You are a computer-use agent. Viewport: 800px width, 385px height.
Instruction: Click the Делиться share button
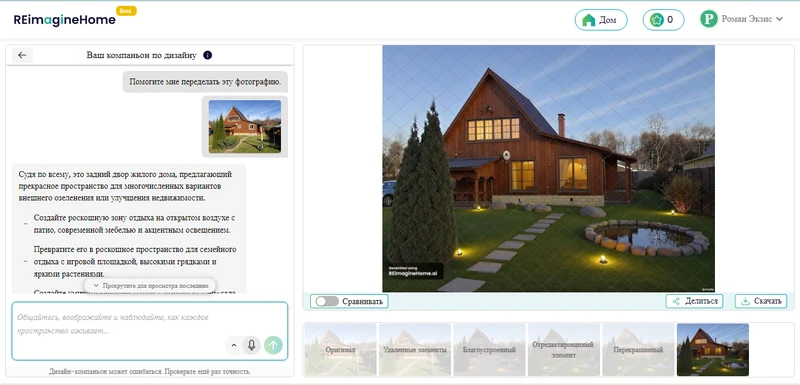tap(694, 301)
